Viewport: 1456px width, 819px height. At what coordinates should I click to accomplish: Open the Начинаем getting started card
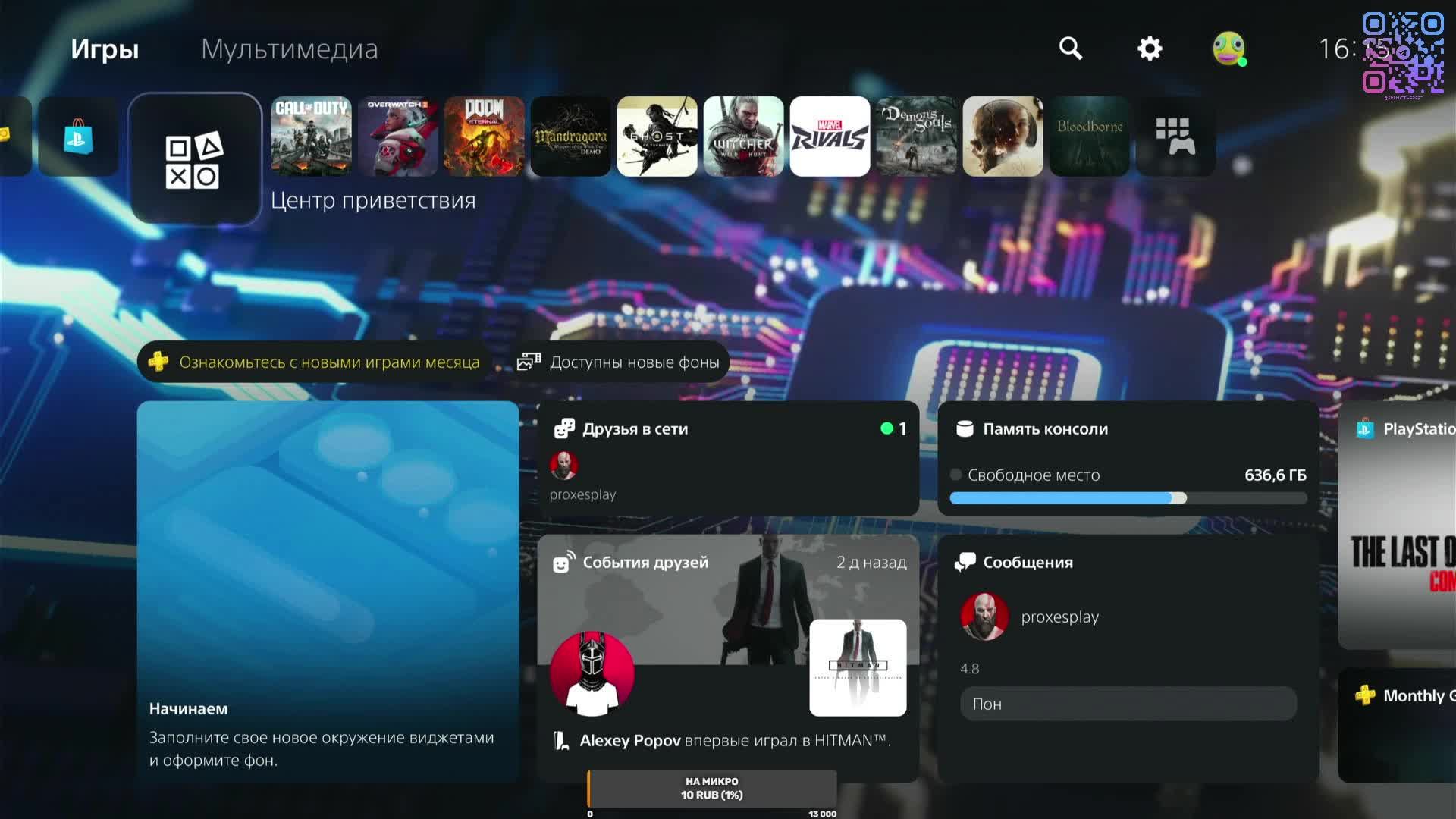(328, 591)
